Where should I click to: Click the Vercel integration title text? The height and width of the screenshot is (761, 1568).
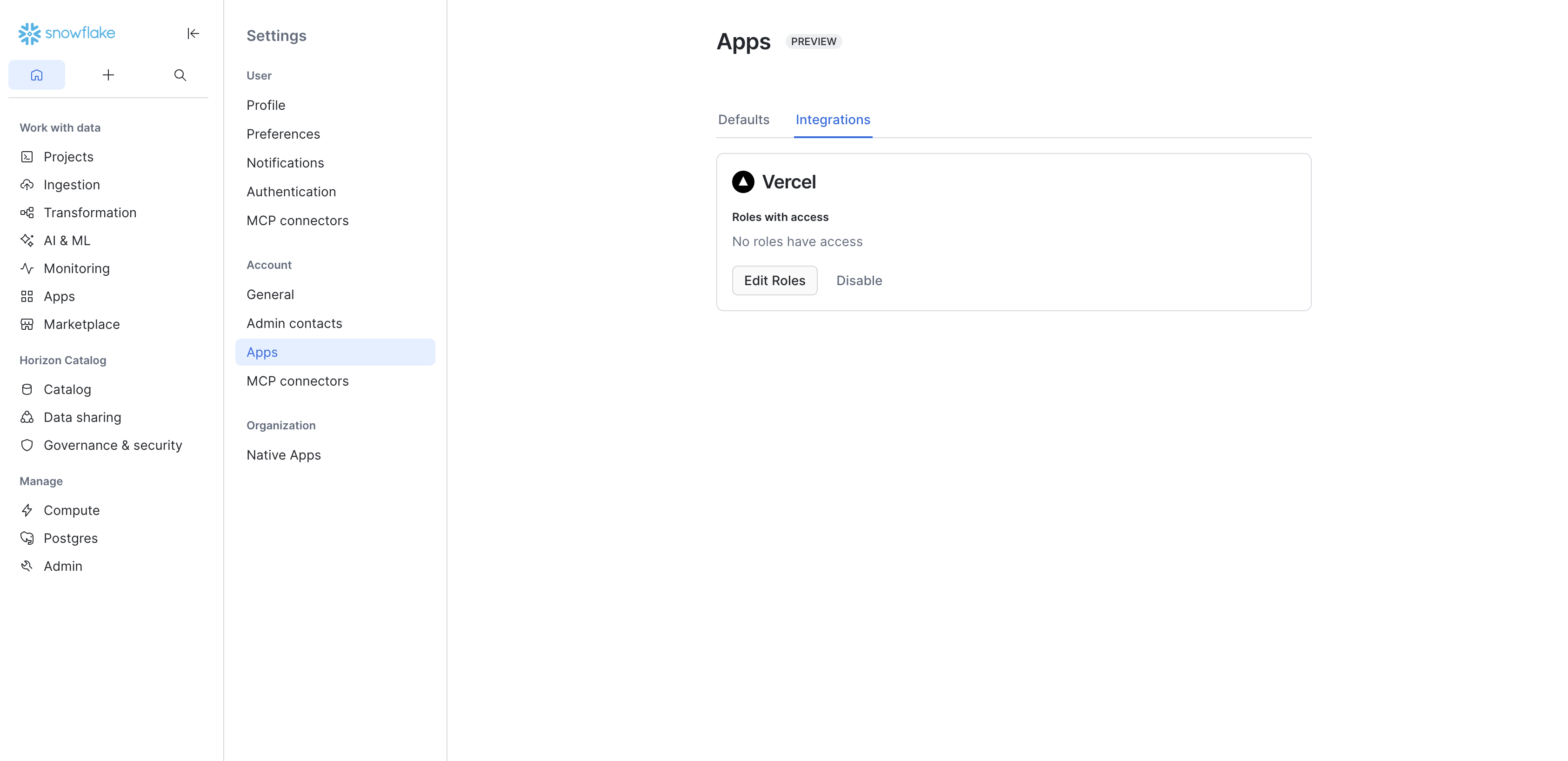click(x=788, y=182)
